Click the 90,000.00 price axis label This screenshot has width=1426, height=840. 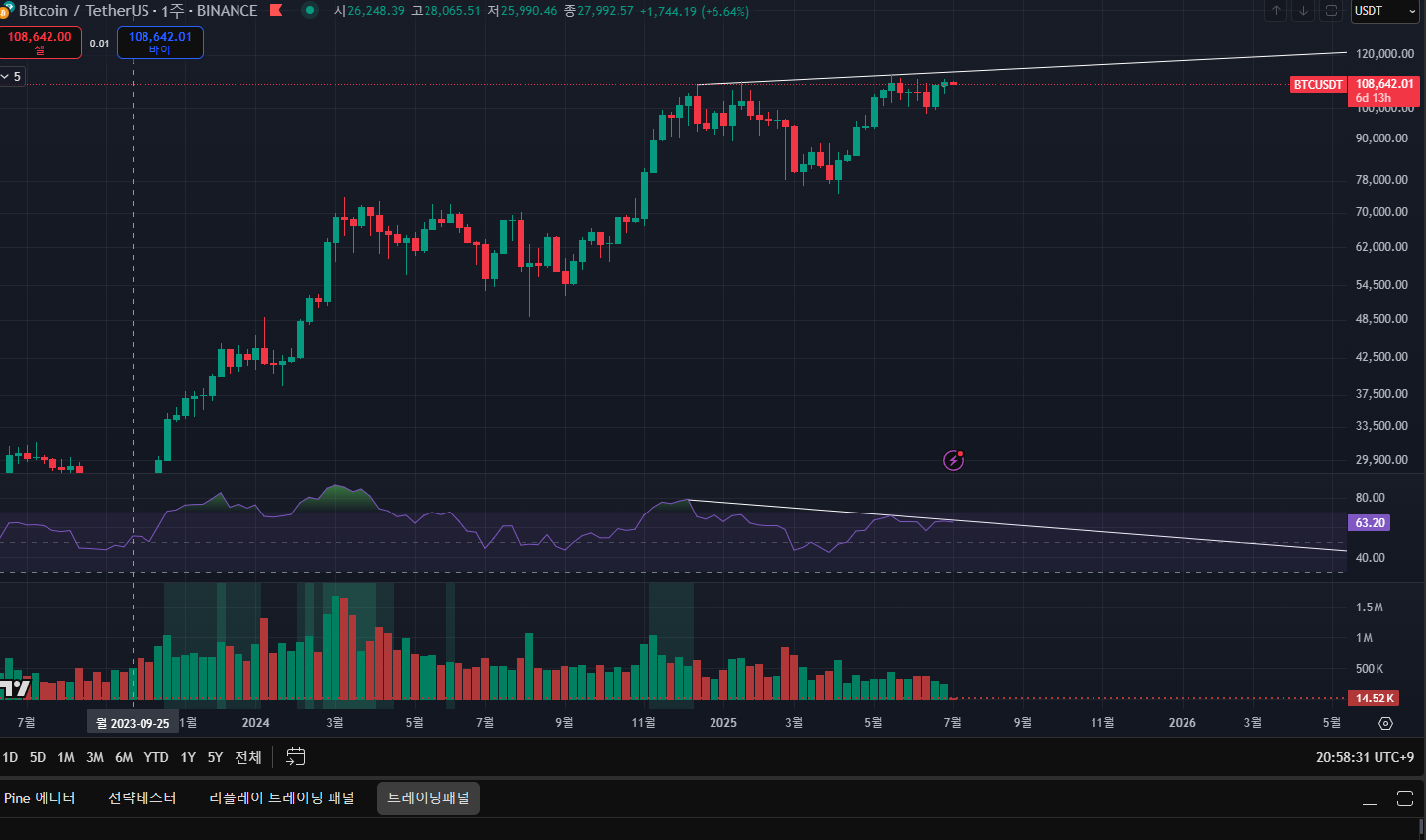[x=1381, y=139]
